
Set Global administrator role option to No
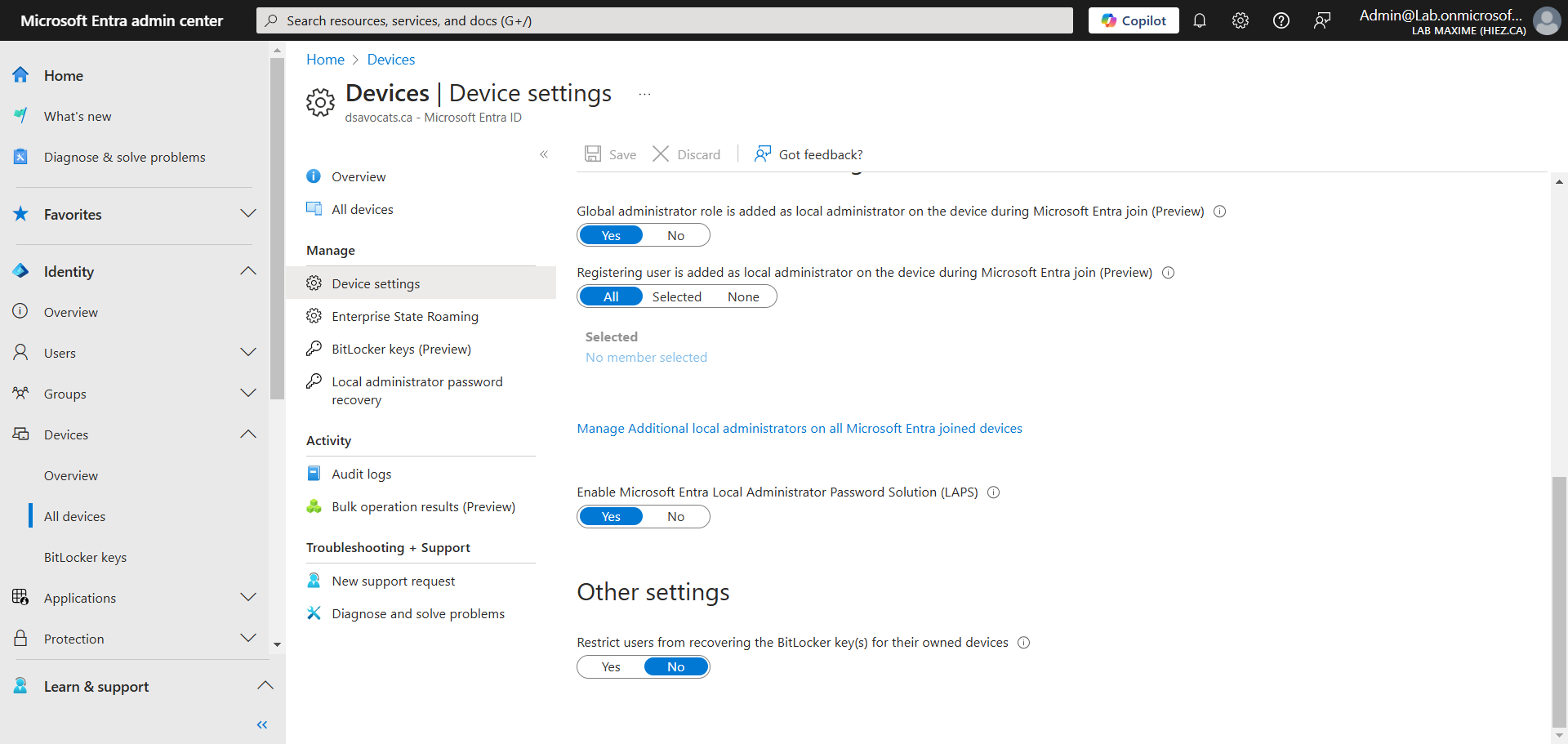[x=676, y=235]
